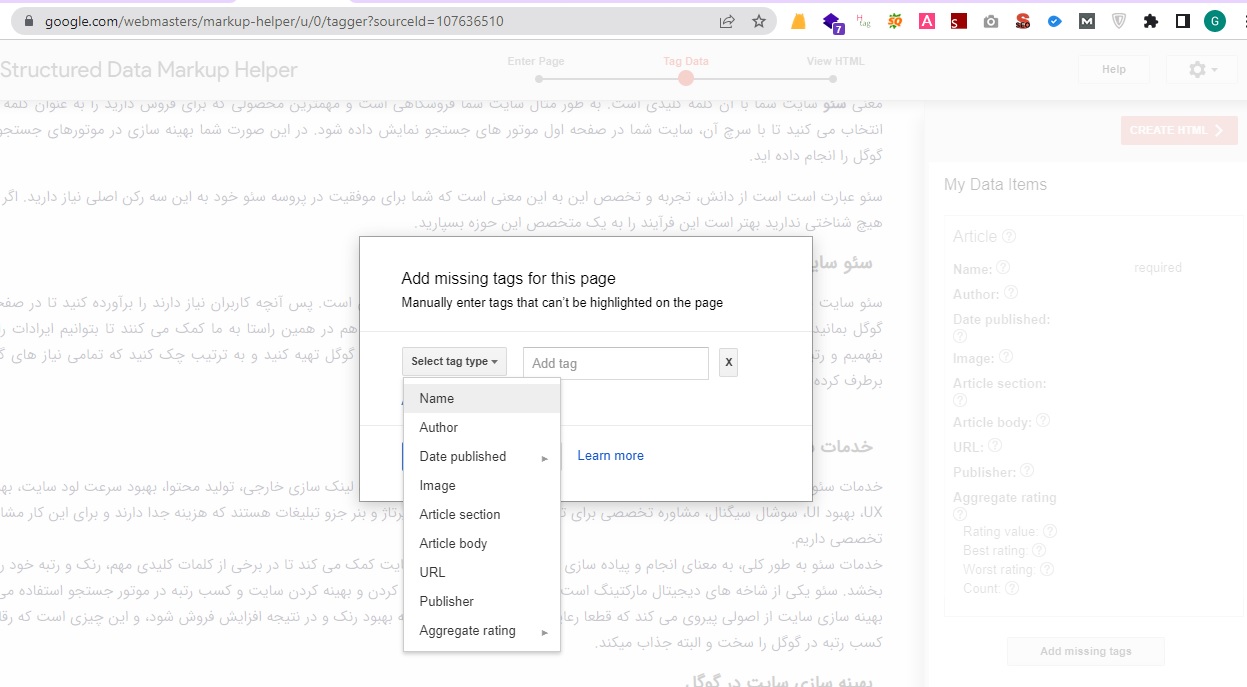1247x687 pixels.
Task: Choose Name from tag type menu
Action: [482, 398]
